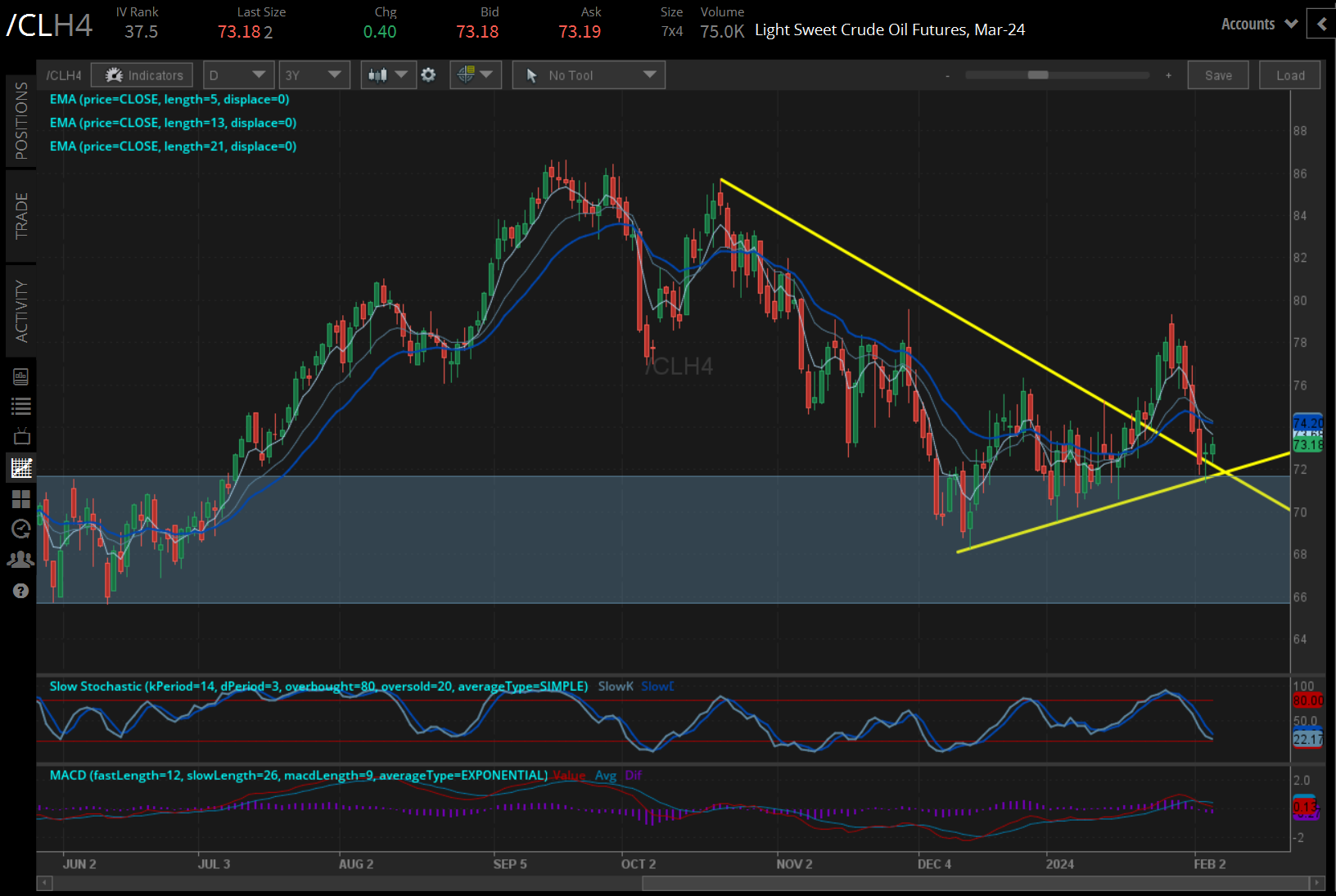Open the No Tool selector dropdown

[x=588, y=74]
